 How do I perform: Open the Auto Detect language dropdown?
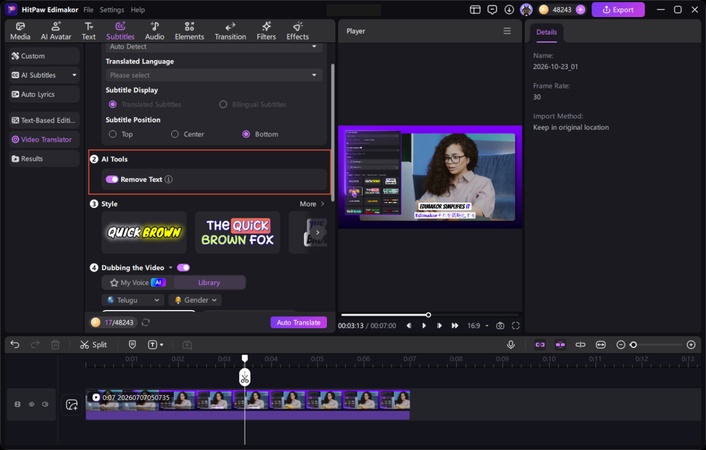point(214,47)
